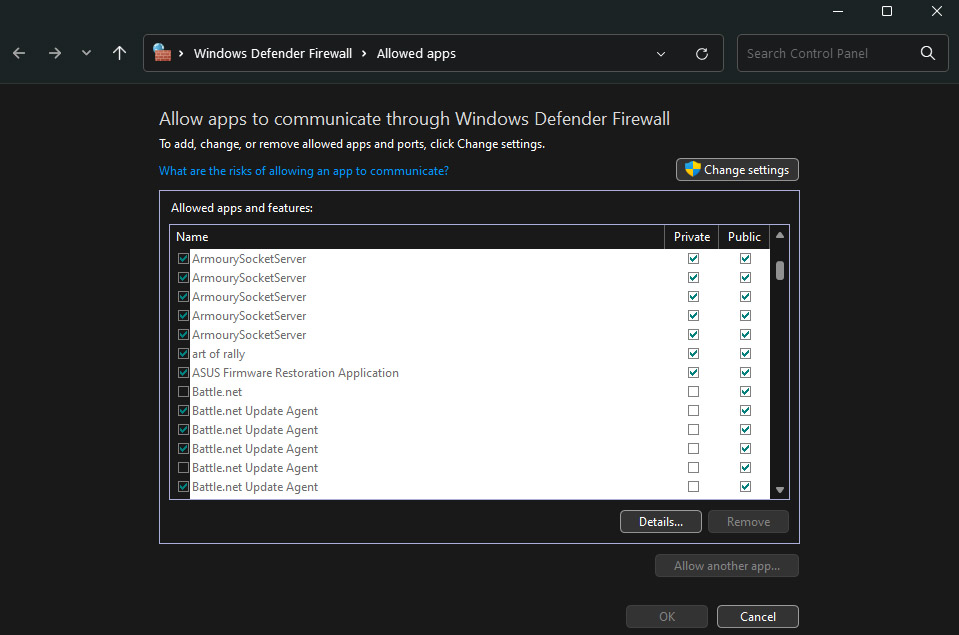Click the forward navigation arrow
Viewport: 959px width, 635px height.
[54, 53]
